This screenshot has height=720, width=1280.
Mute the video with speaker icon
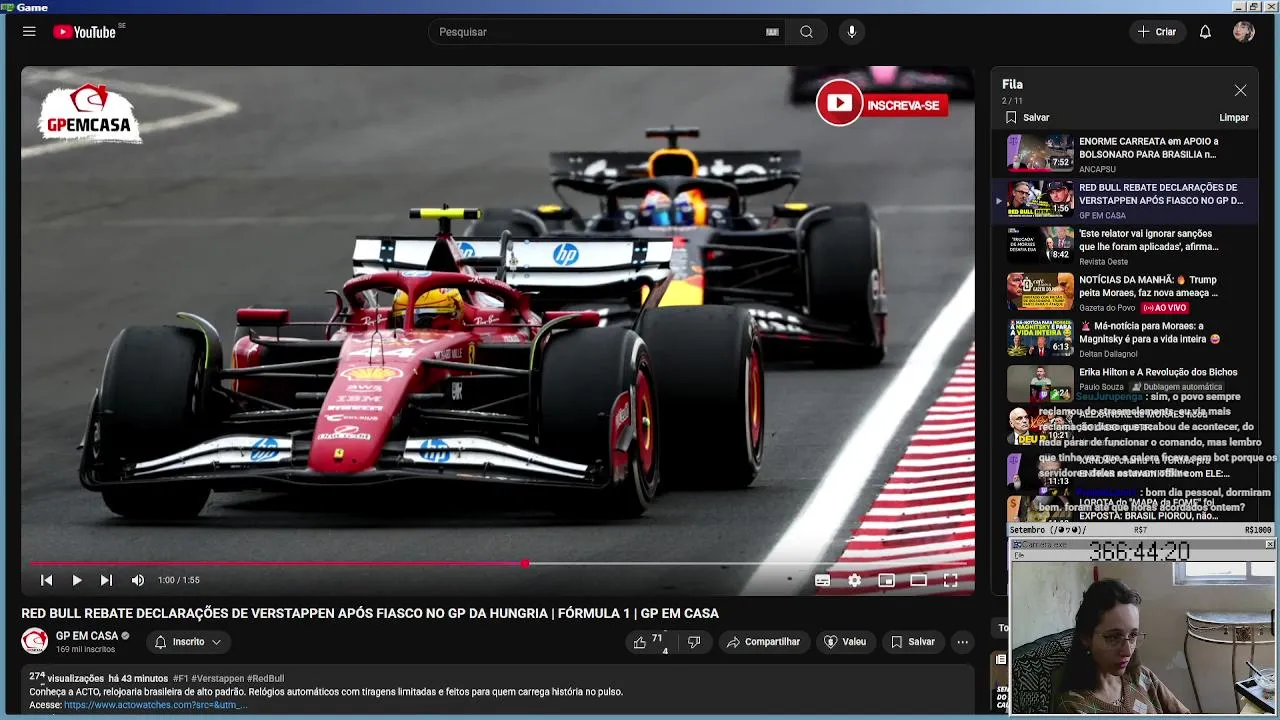[137, 580]
